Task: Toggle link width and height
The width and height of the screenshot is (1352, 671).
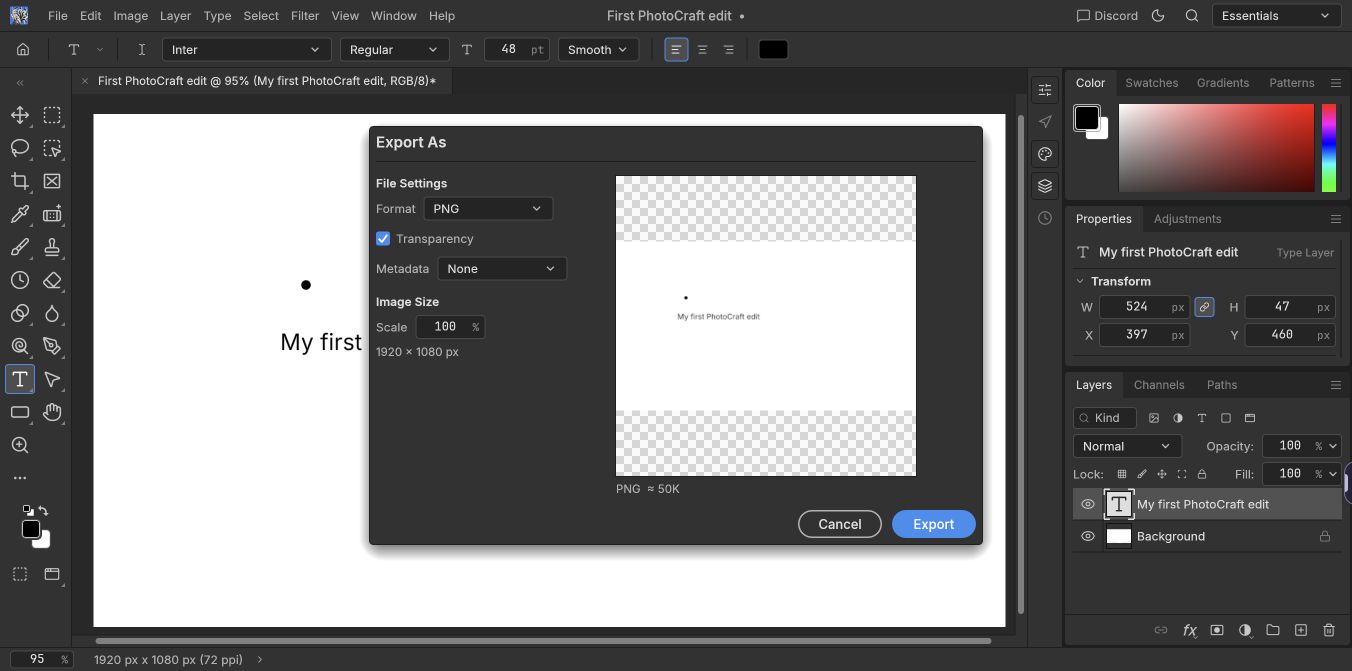Action: 1204,307
